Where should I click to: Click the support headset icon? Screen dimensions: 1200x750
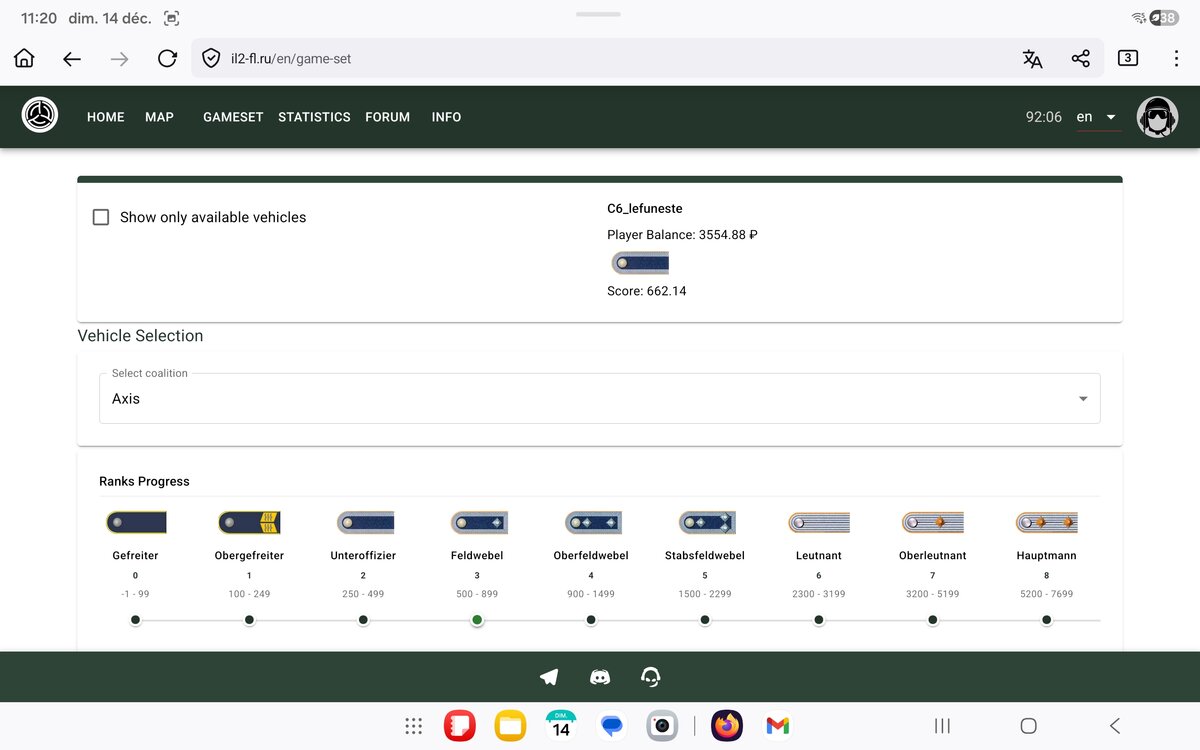[x=651, y=677]
